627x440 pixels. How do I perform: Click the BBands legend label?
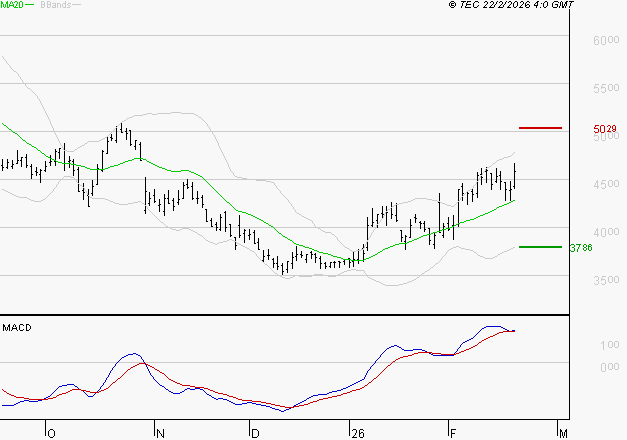[56, 5]
